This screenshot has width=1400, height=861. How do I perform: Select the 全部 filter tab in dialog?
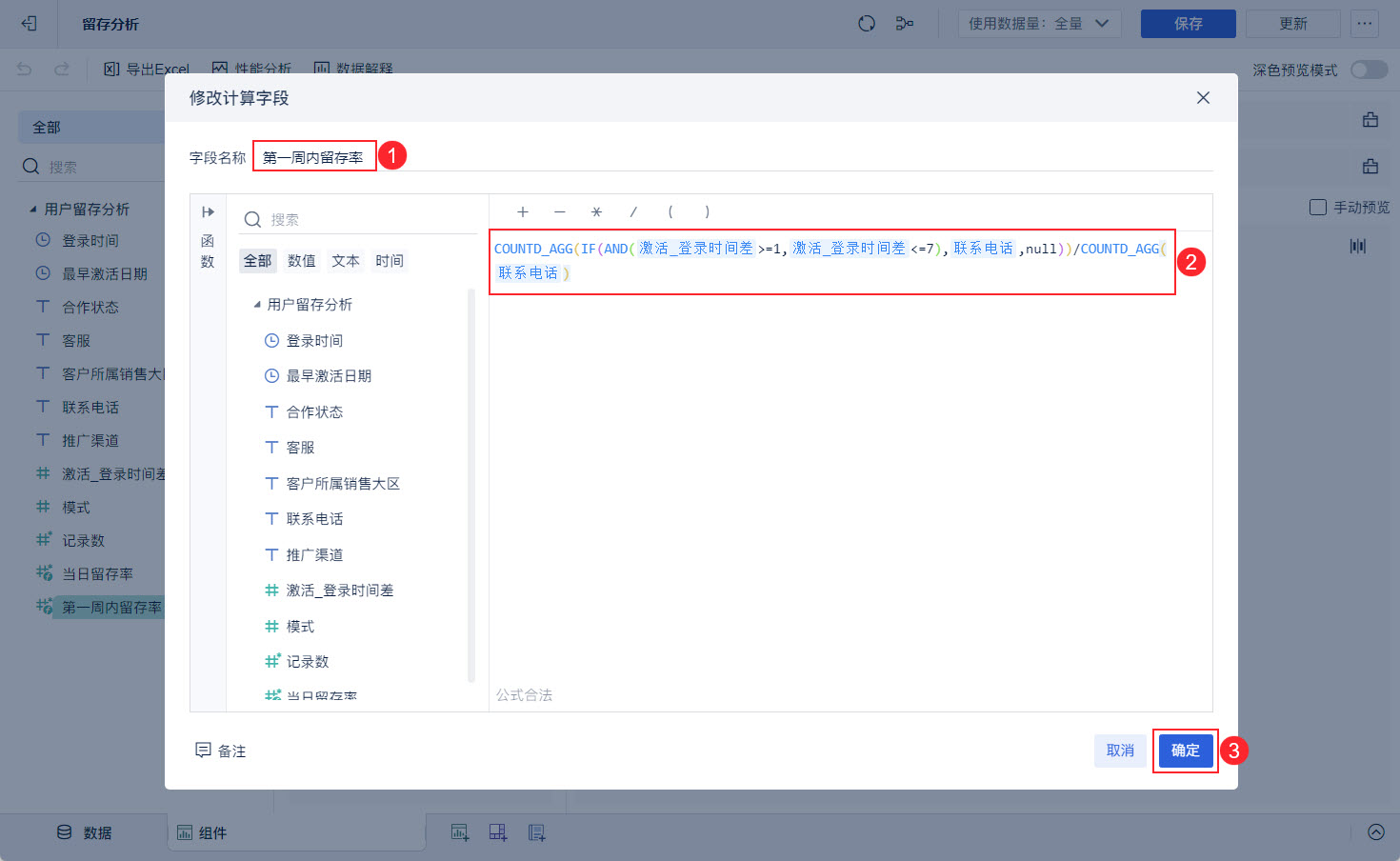[x=257, y=261]
